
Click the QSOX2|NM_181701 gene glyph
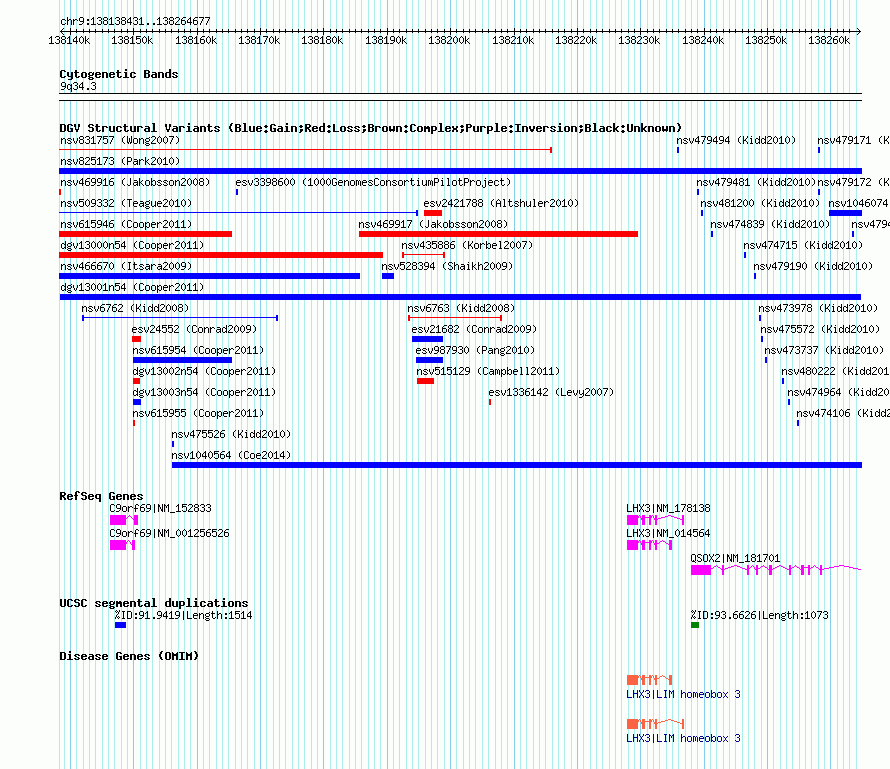[776, 570]
